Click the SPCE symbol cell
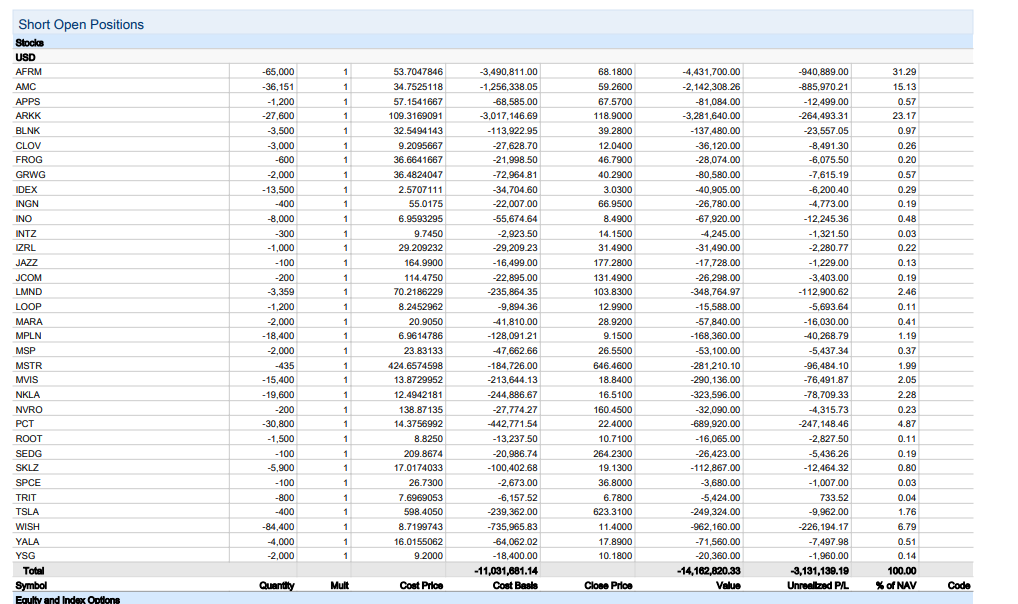 [x=29, y=483]
